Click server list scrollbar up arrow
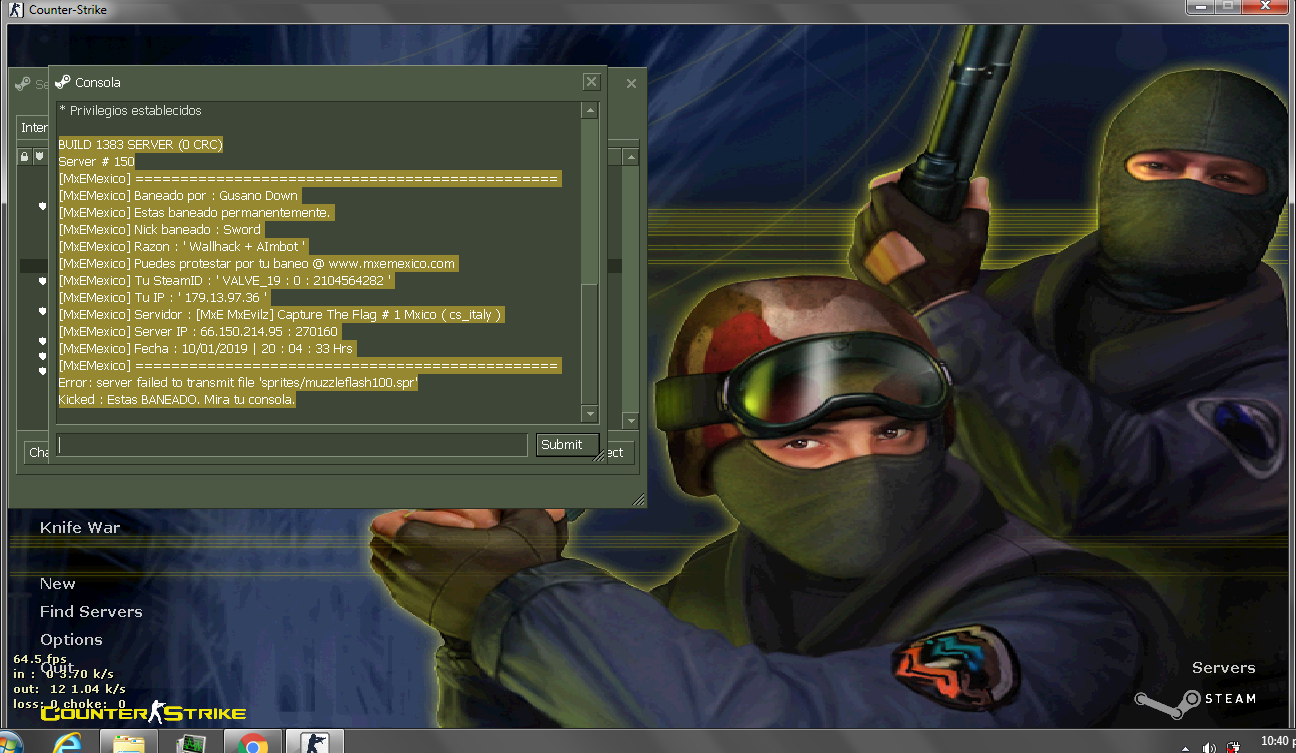 pos(631,157)
